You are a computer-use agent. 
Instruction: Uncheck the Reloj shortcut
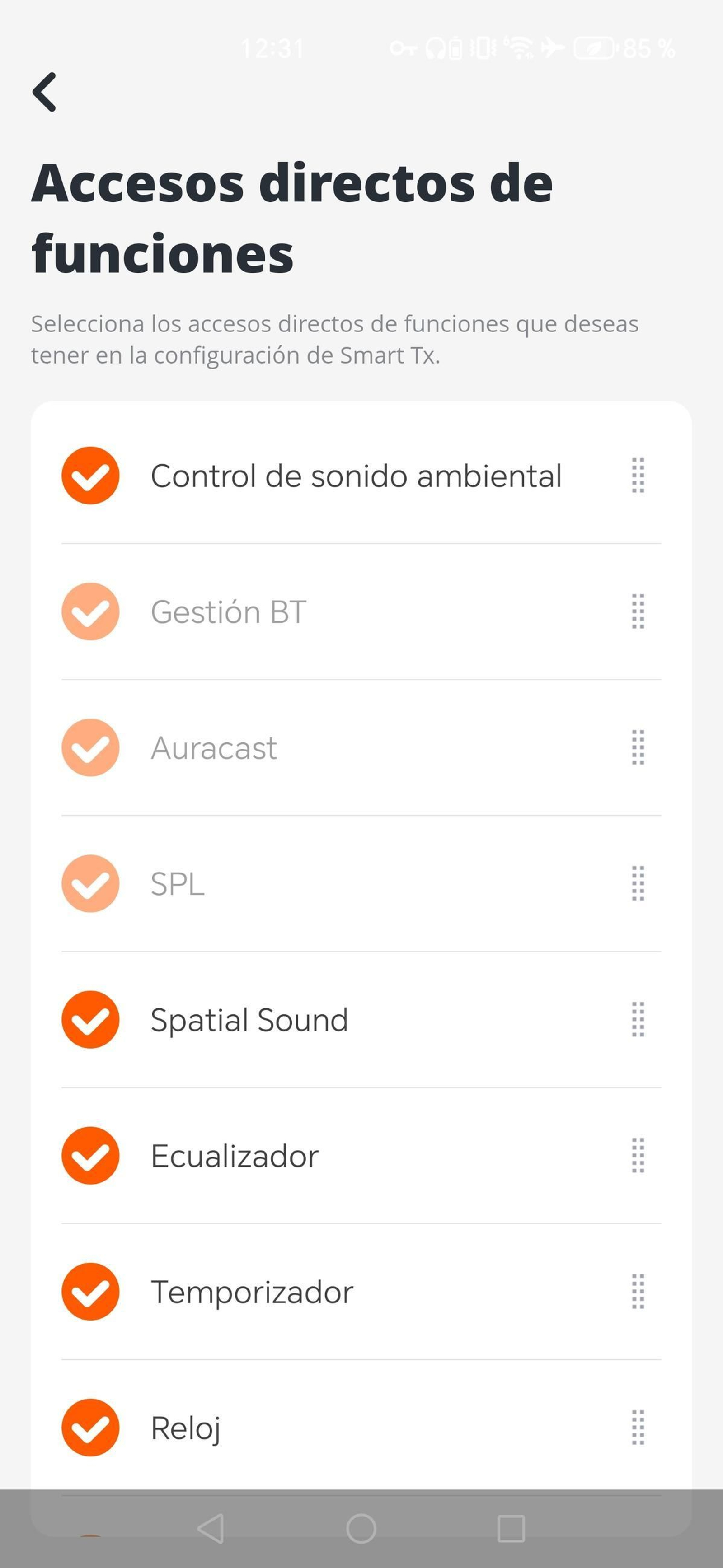[x=90, y=1428]
